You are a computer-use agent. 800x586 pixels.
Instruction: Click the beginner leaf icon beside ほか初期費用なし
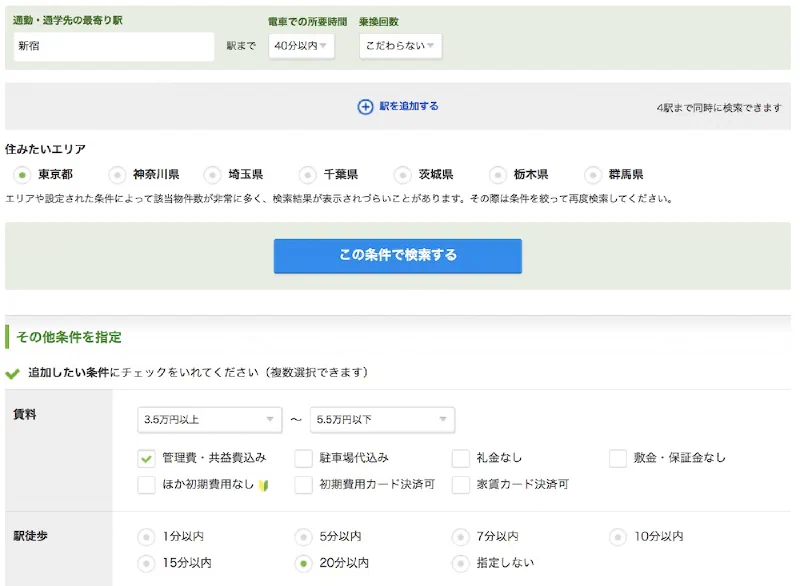click(263, 486)
